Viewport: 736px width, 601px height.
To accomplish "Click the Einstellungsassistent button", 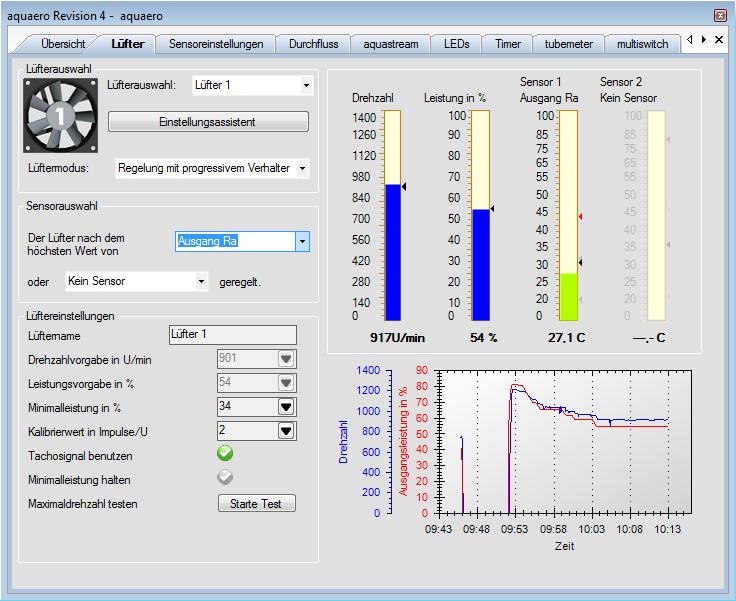I will (x=208, y=121).
